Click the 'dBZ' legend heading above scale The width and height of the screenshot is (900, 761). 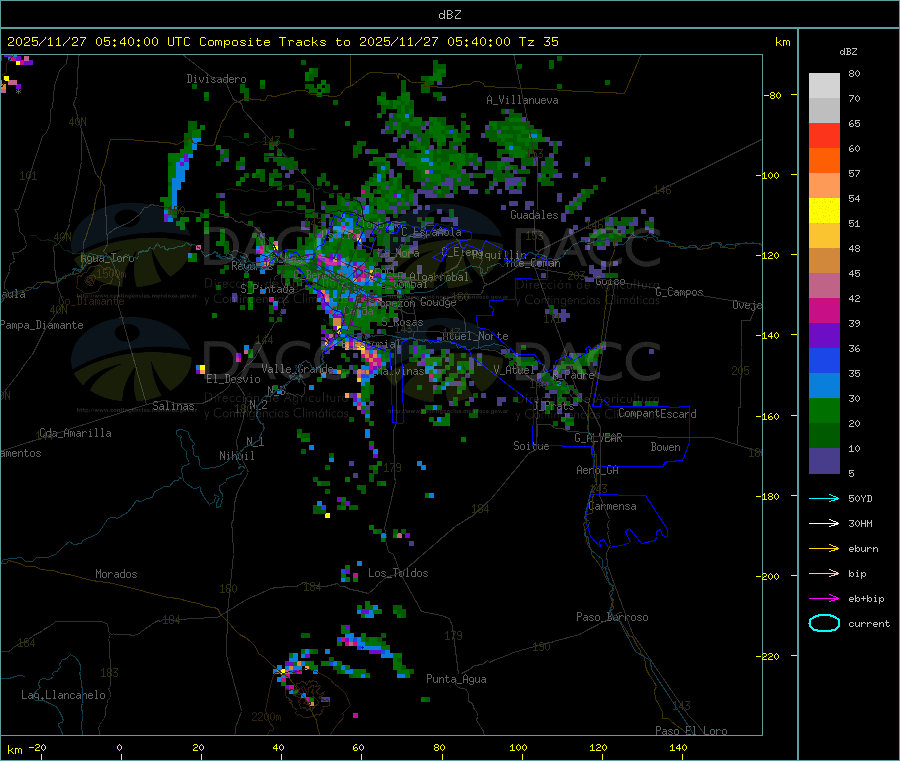(848, 52)
